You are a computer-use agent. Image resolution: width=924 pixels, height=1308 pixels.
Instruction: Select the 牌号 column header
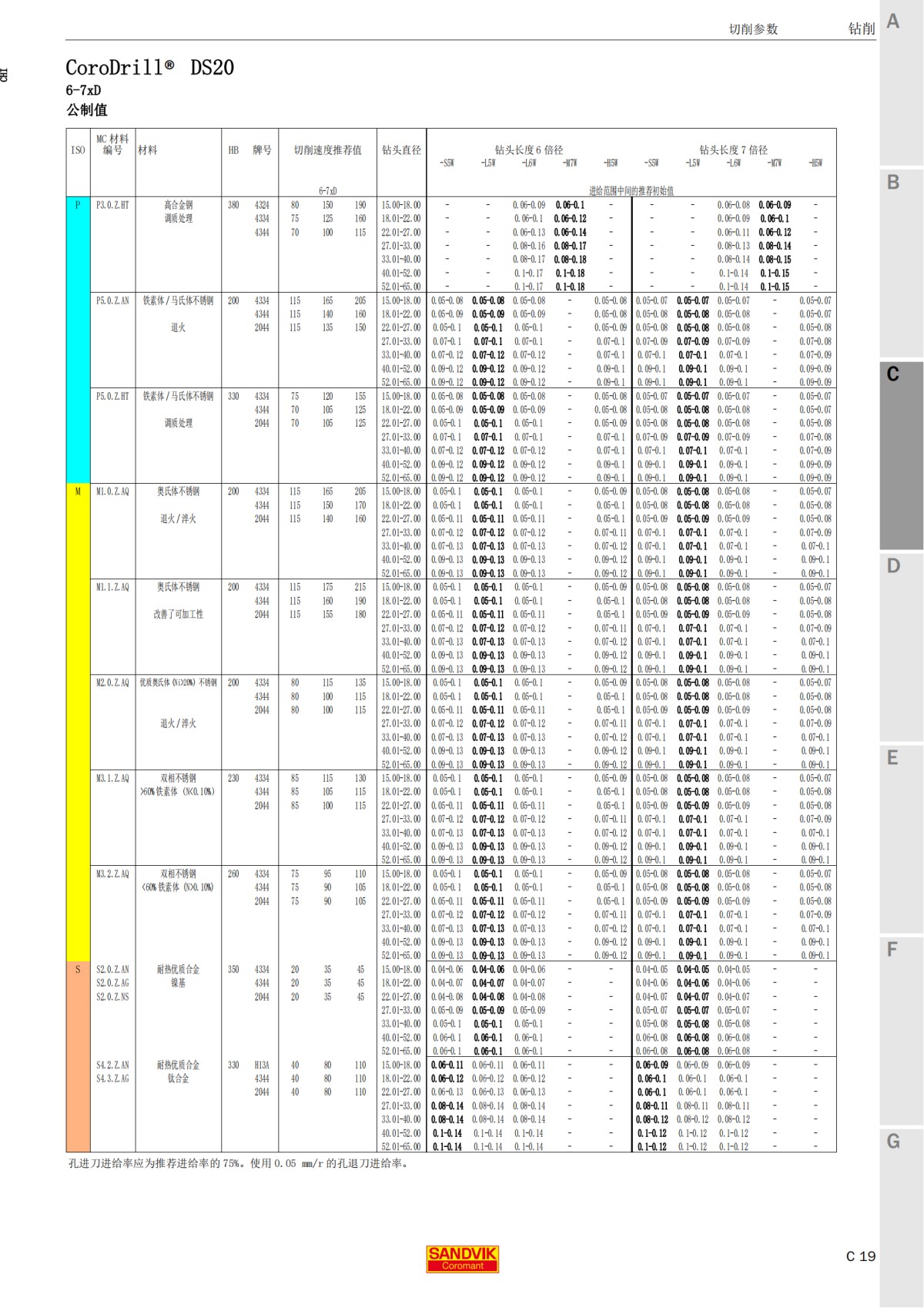tap(262, 150)
